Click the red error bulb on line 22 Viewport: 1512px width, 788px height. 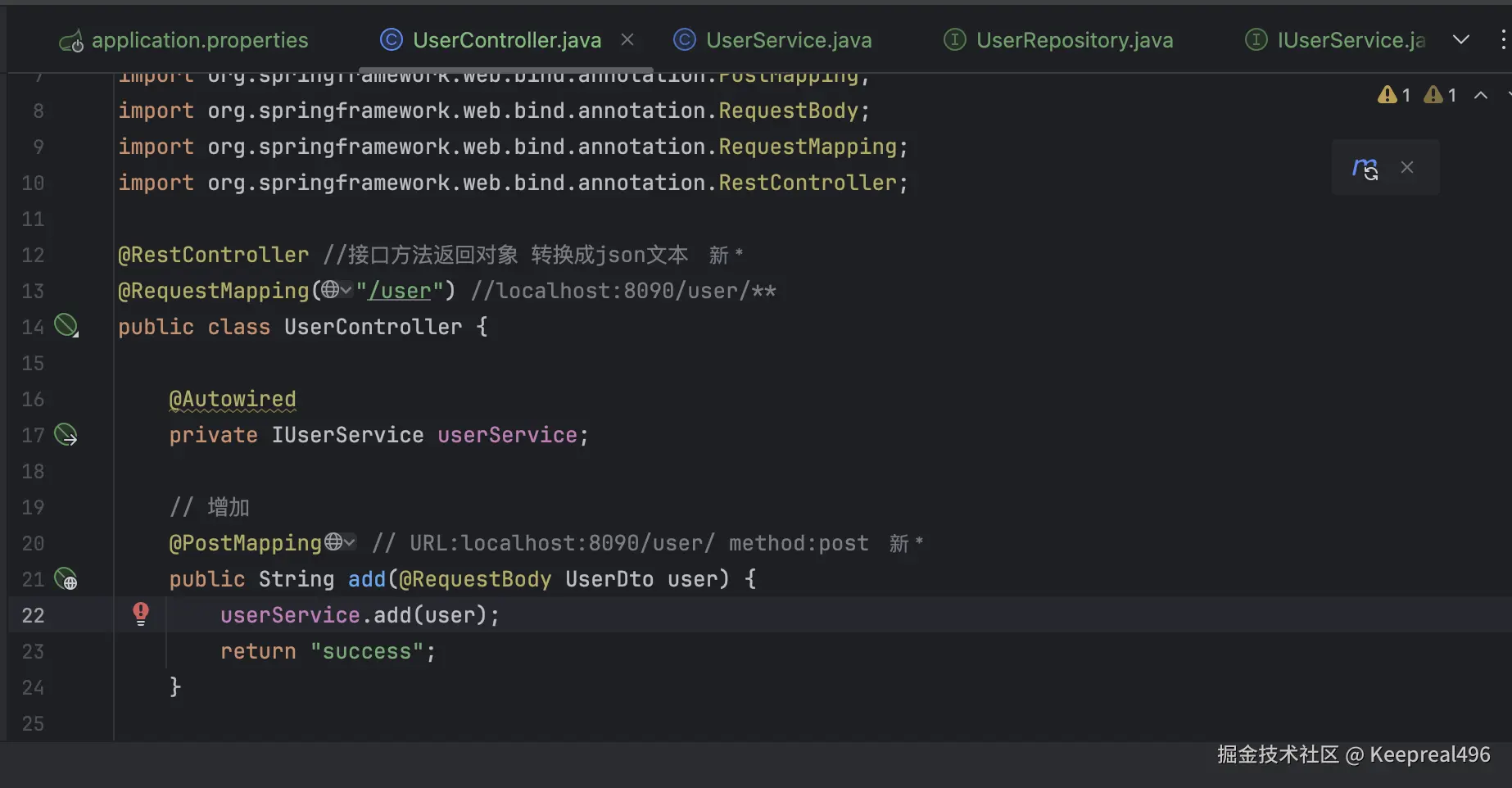[x=141, y=614]
